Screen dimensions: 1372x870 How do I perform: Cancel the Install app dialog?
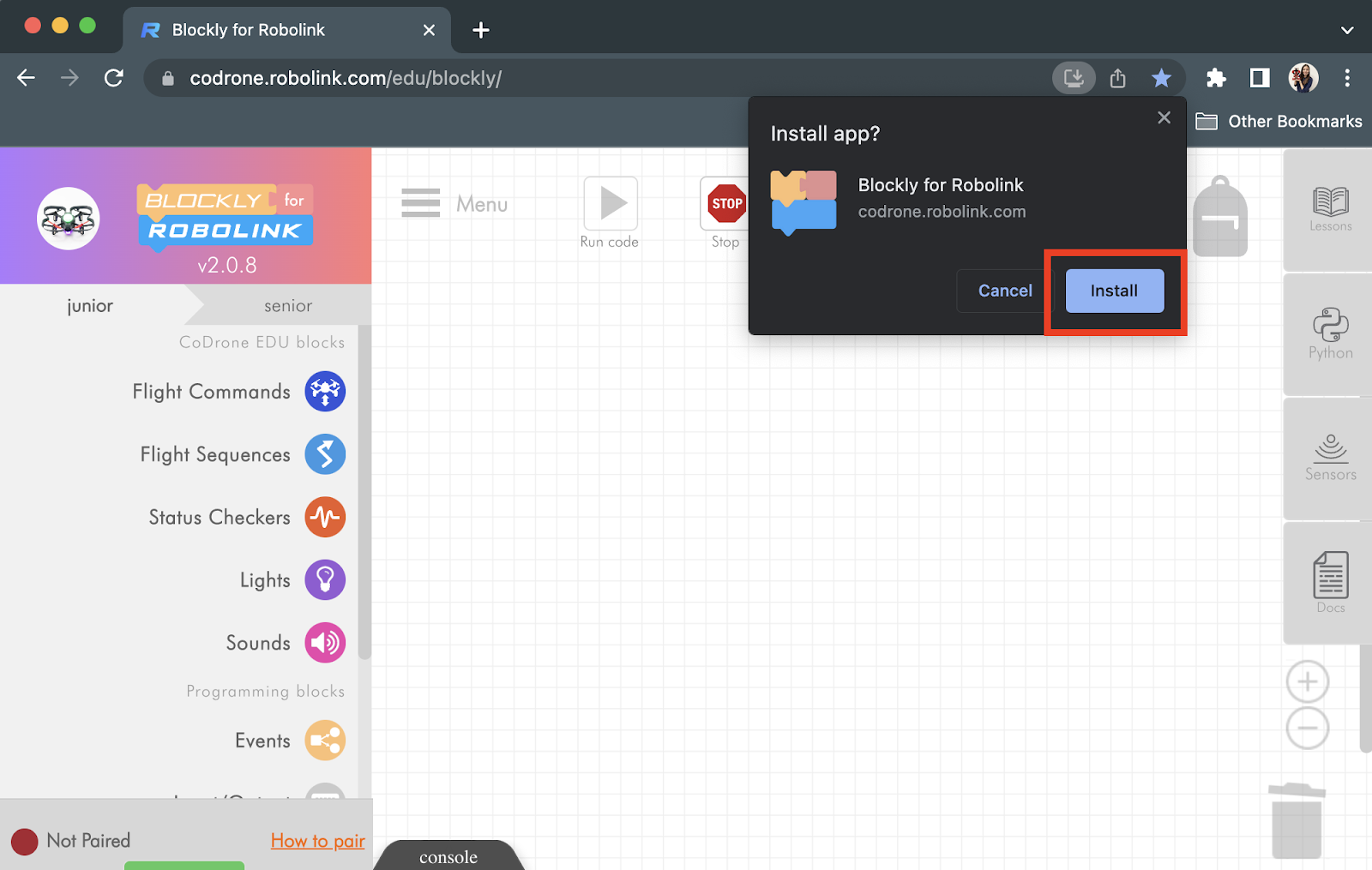click(x=1005, y=291)
